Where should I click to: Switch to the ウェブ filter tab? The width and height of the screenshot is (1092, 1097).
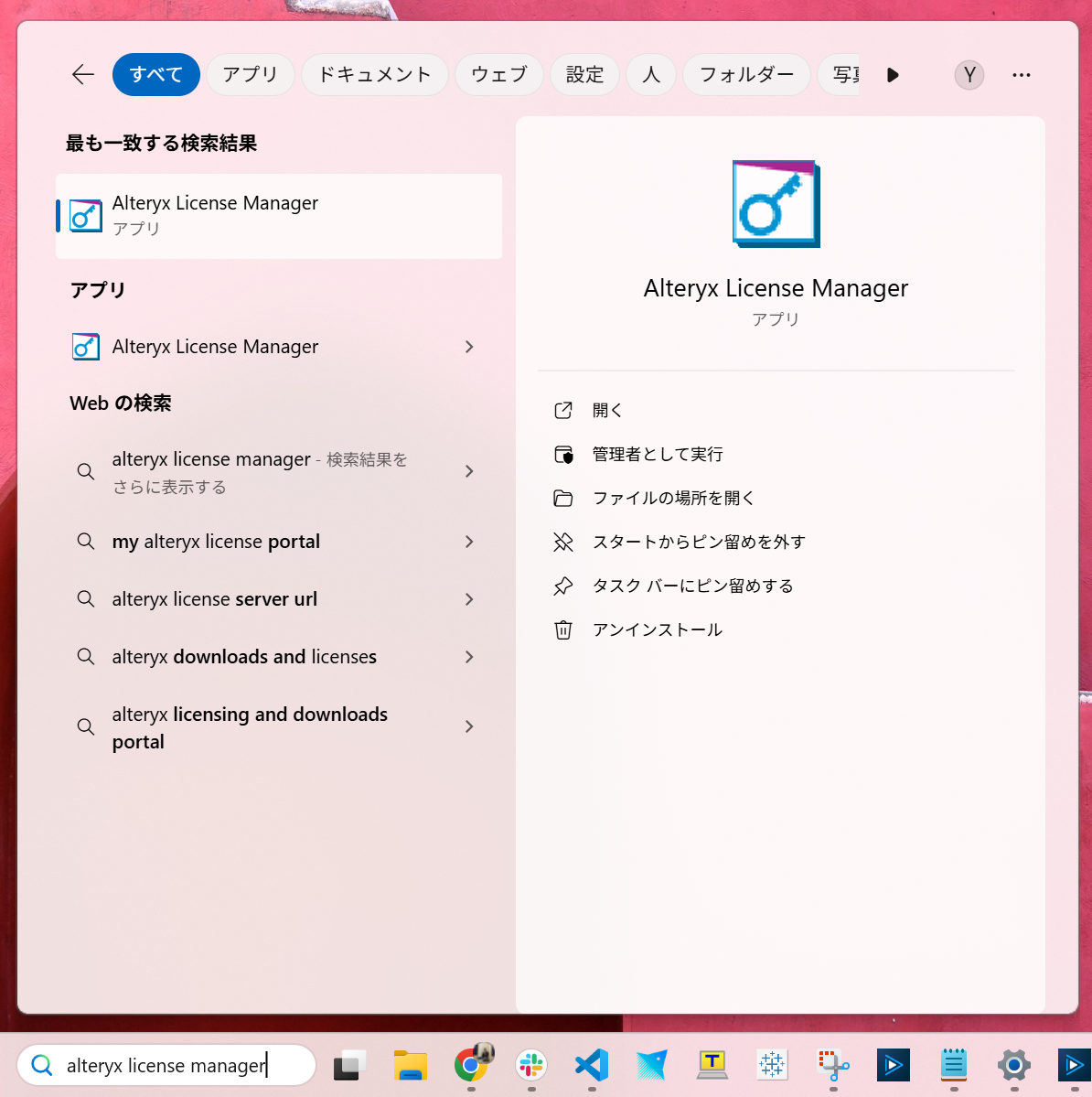click(x=498, y=74)
